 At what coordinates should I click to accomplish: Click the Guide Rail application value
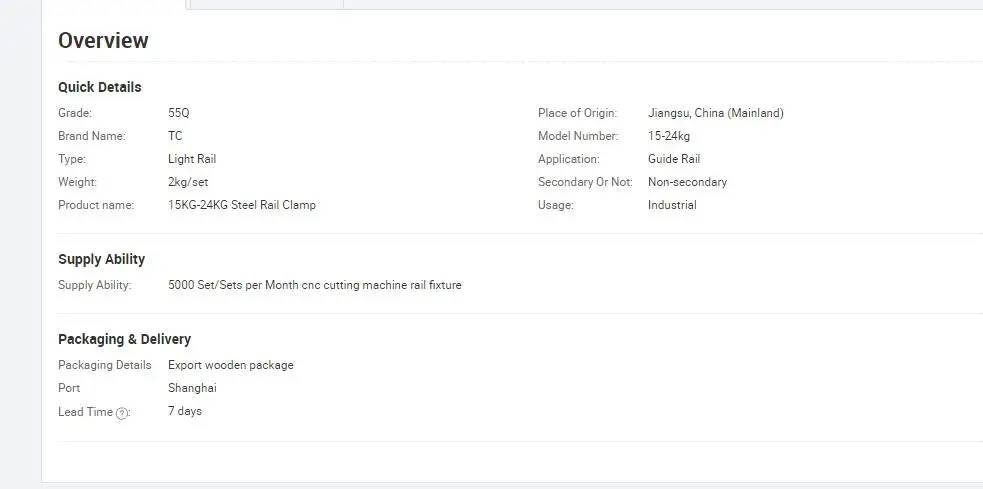click(x=674, y=159)
